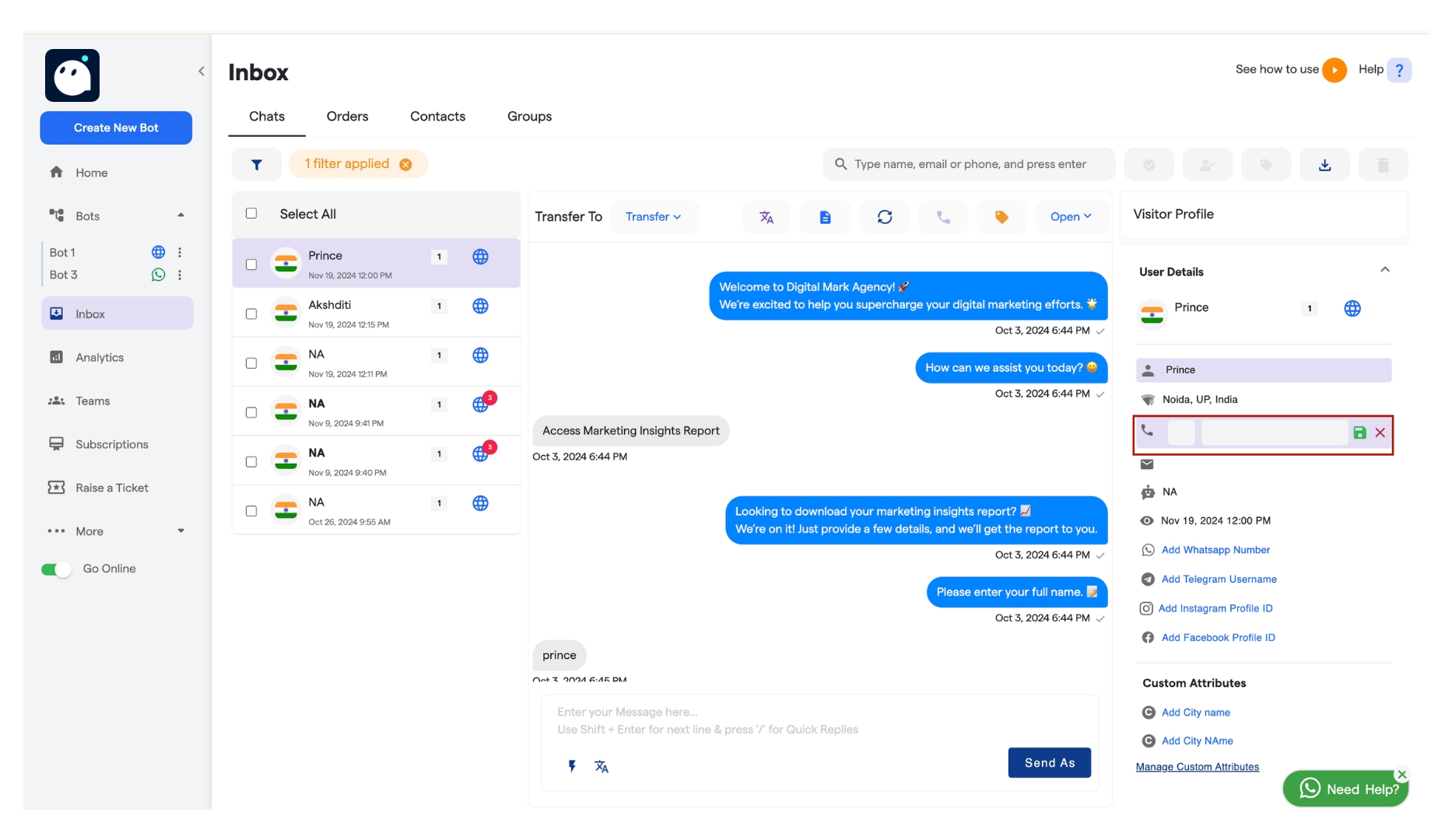Click the call phone icon in chat header
The width and height of the screenshot is (1452, 840).
point(943,217)
